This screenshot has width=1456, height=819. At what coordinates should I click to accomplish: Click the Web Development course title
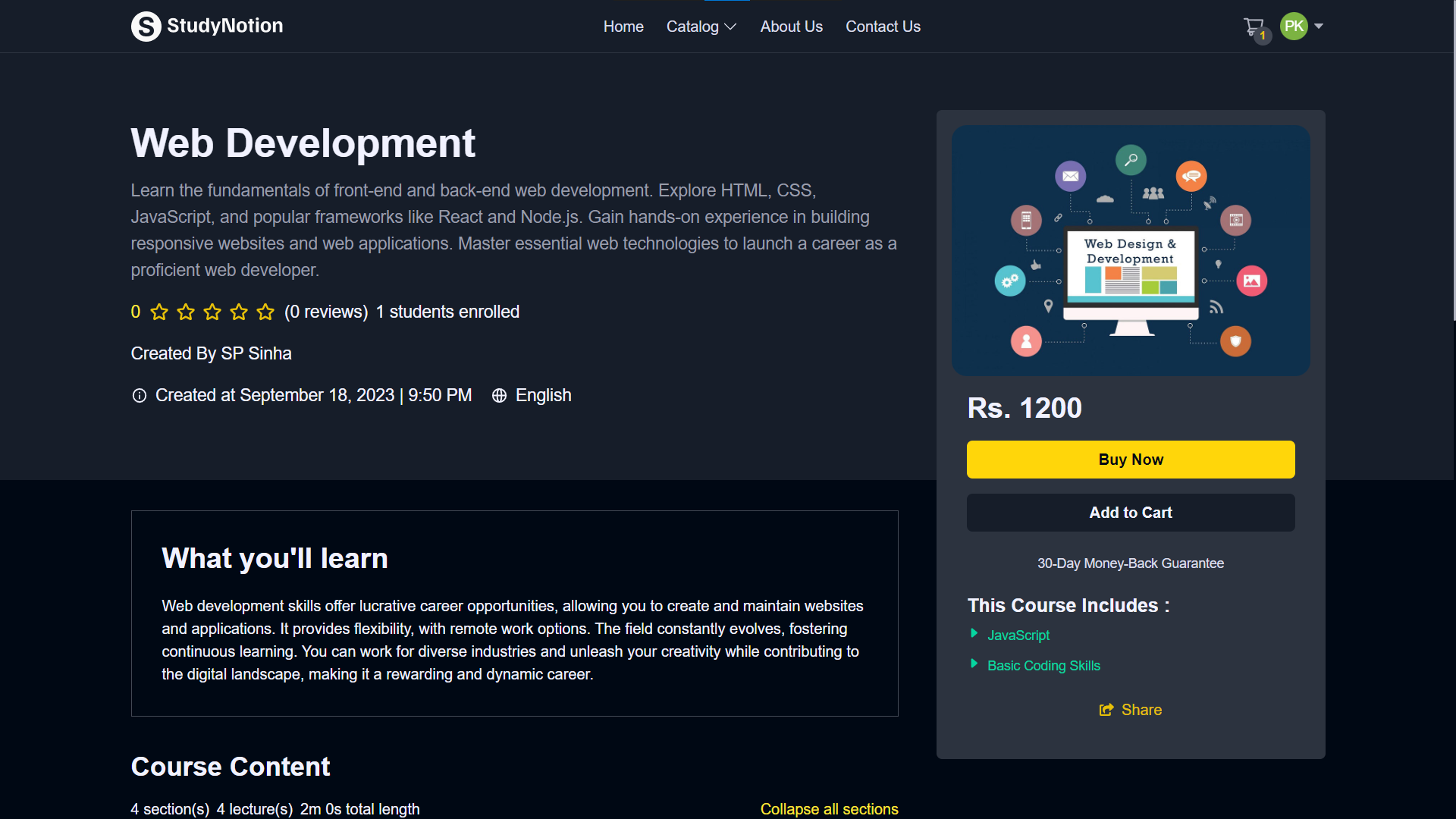tap(303, 143)
